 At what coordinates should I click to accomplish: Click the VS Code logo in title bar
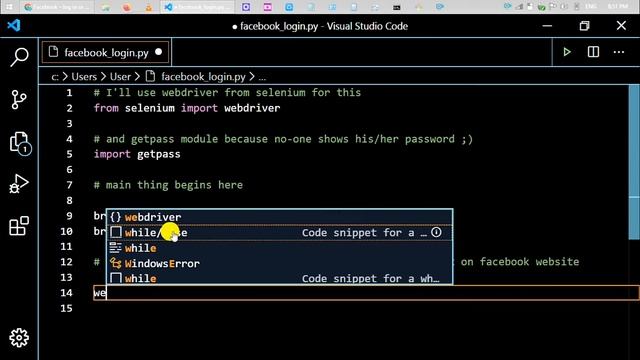pos(14,26)
